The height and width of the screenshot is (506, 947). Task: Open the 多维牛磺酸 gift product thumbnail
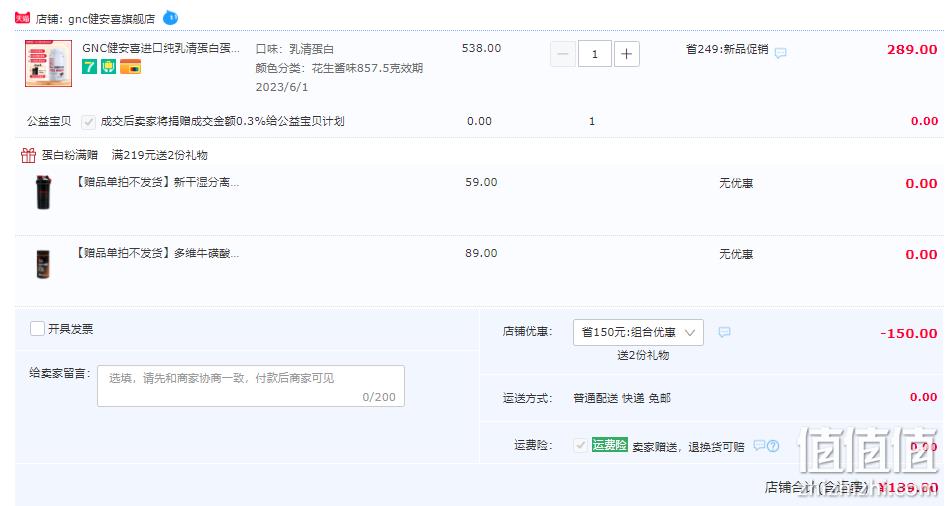point(43,264)
